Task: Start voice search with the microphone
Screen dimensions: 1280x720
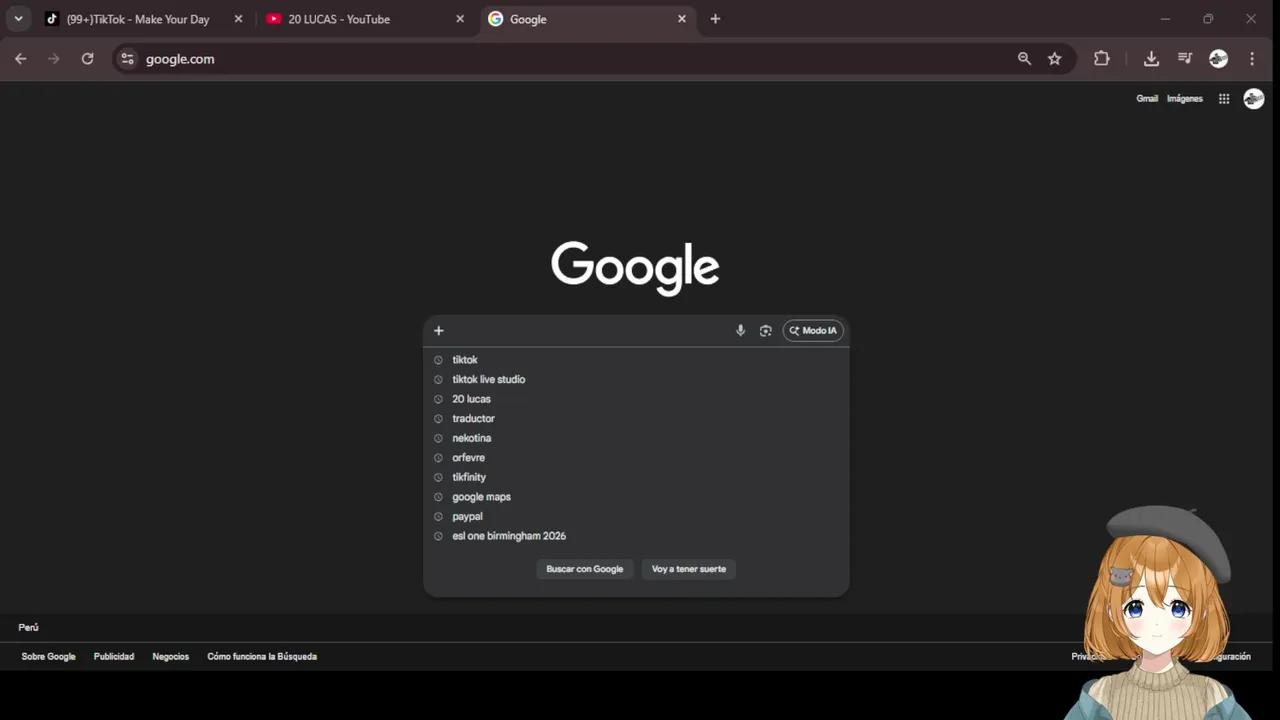Action: click(740, 331)
